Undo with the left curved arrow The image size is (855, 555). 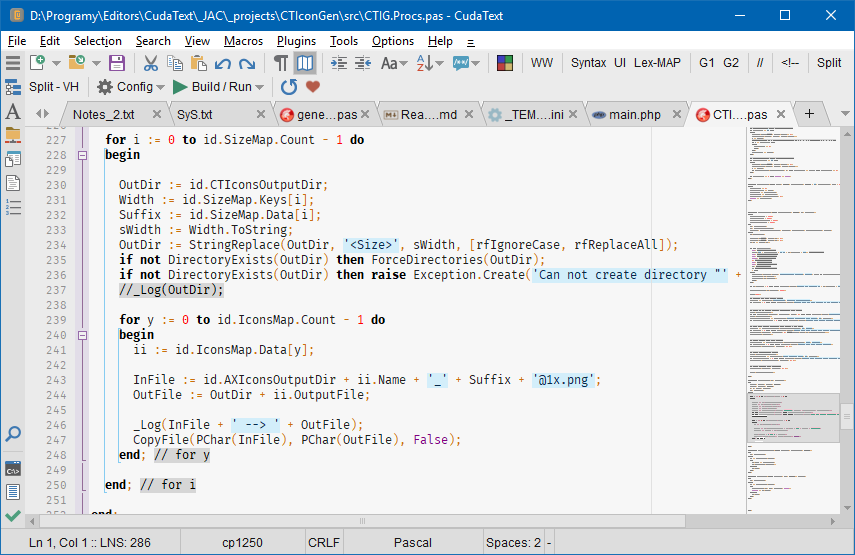point(222,63)
